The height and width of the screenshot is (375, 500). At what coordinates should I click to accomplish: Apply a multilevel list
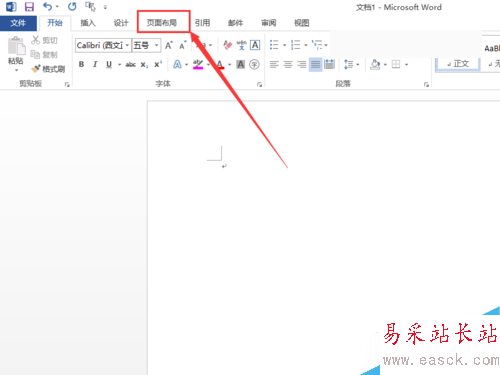pyautogui.click(x=317, y=45)
